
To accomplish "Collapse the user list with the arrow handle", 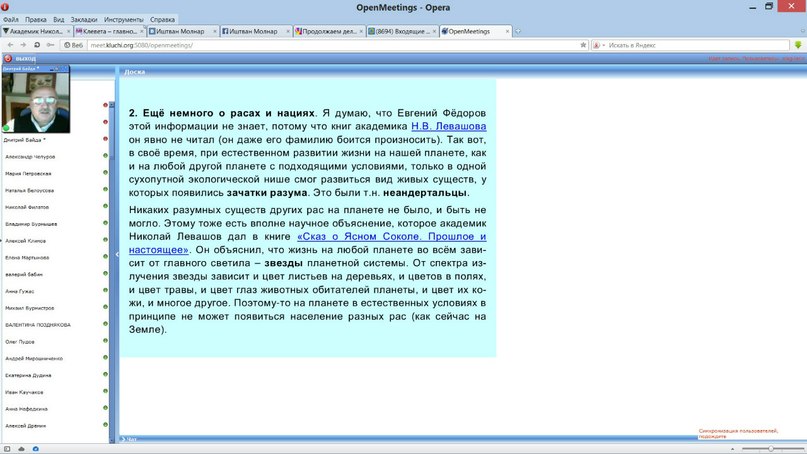I will pyautogui.click(x=117, y=254).
